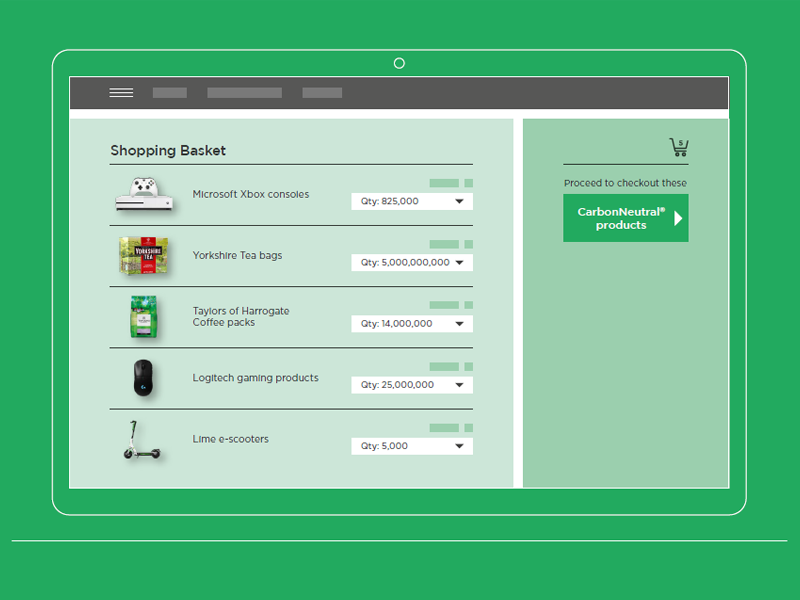Select the Yorkshire Tea box image
The width and height of the screenshot is (800, 600).
[144, 256]
